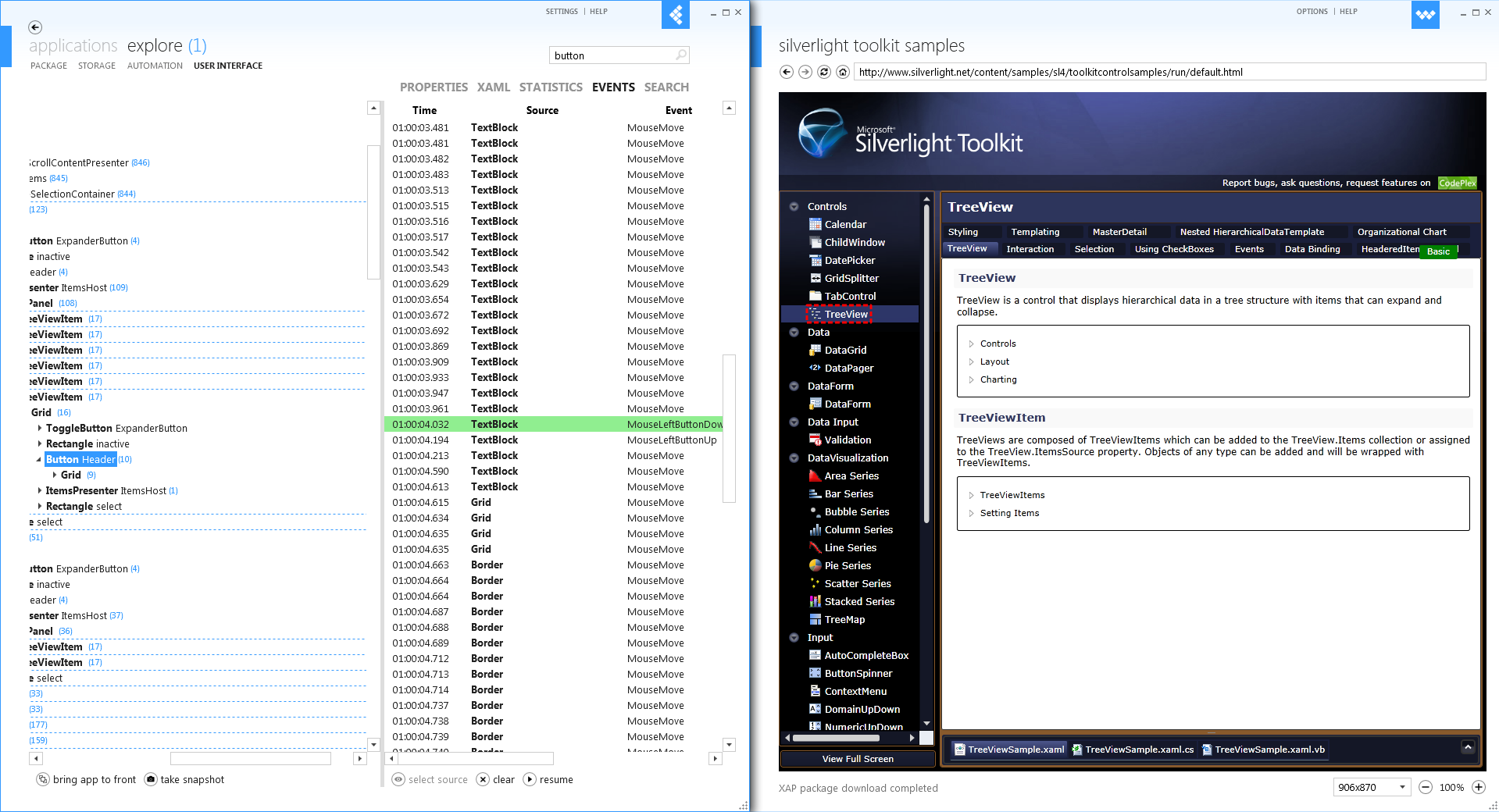Switch to the STATISTICS tab
Image resolution: width=1499 pixels, height=812 pixels.
click(x=551, y=87)
